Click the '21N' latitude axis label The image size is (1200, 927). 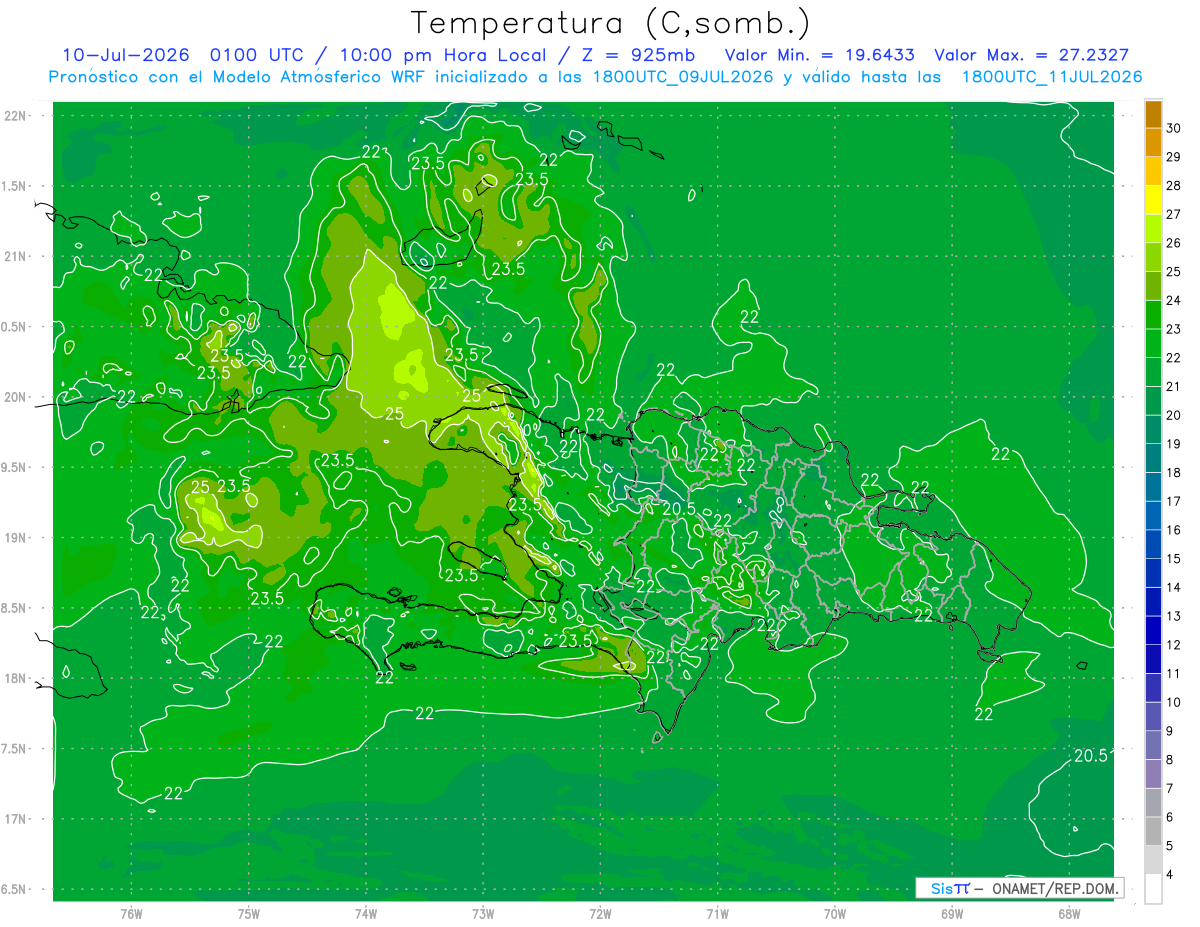[16, 256]
